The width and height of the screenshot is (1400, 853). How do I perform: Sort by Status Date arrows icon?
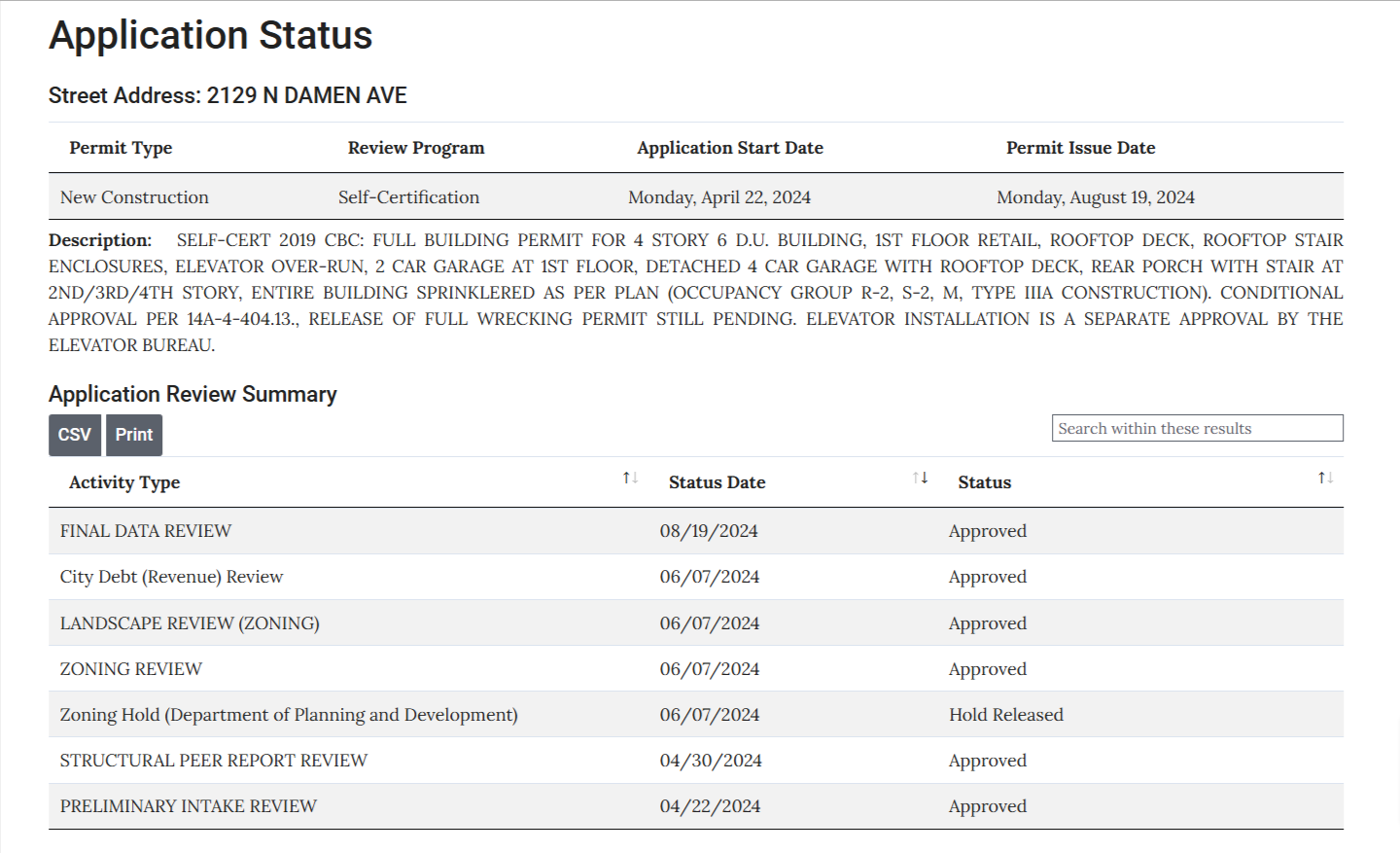click(920, 478)
